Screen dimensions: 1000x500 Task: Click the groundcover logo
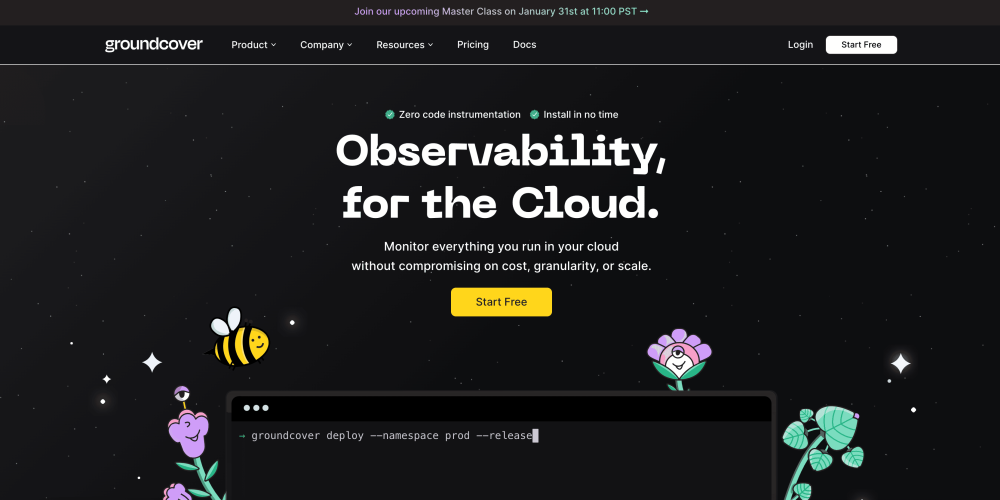(154, 45)
